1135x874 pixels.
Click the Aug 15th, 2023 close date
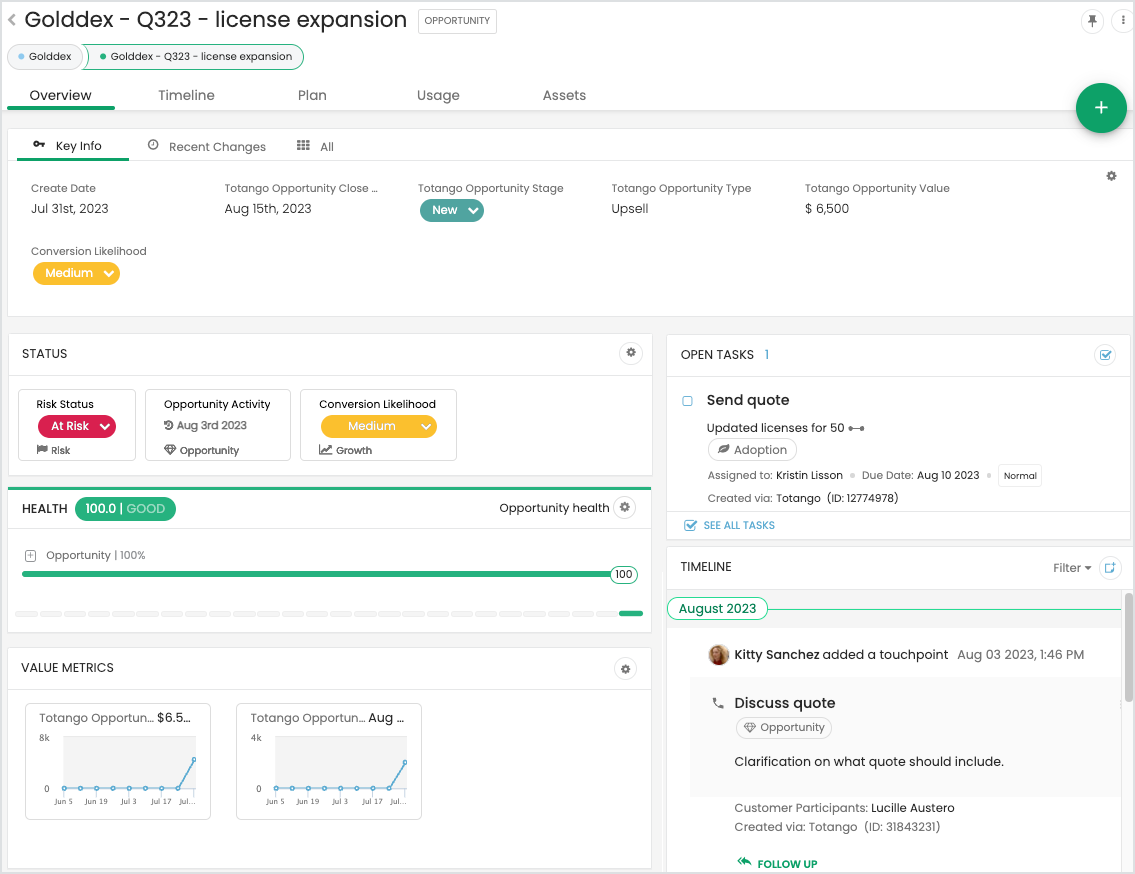click(x=268, y=209)
